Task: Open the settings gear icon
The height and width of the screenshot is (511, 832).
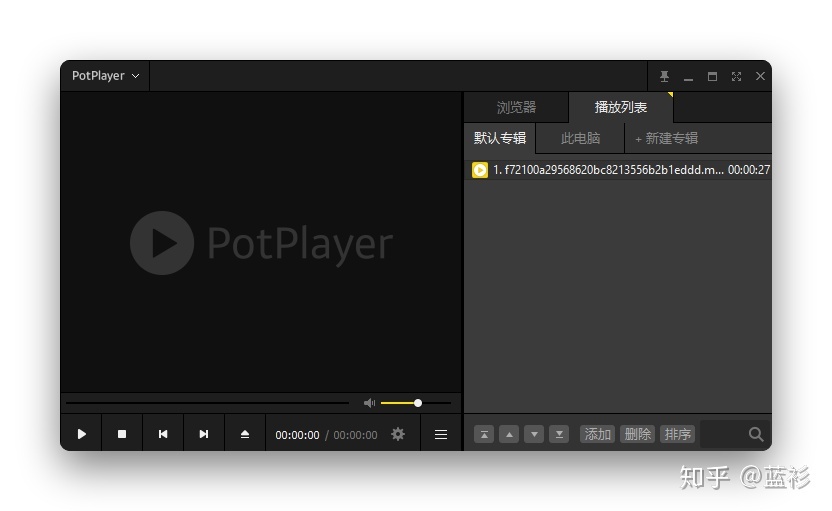Action: point(398,434)
